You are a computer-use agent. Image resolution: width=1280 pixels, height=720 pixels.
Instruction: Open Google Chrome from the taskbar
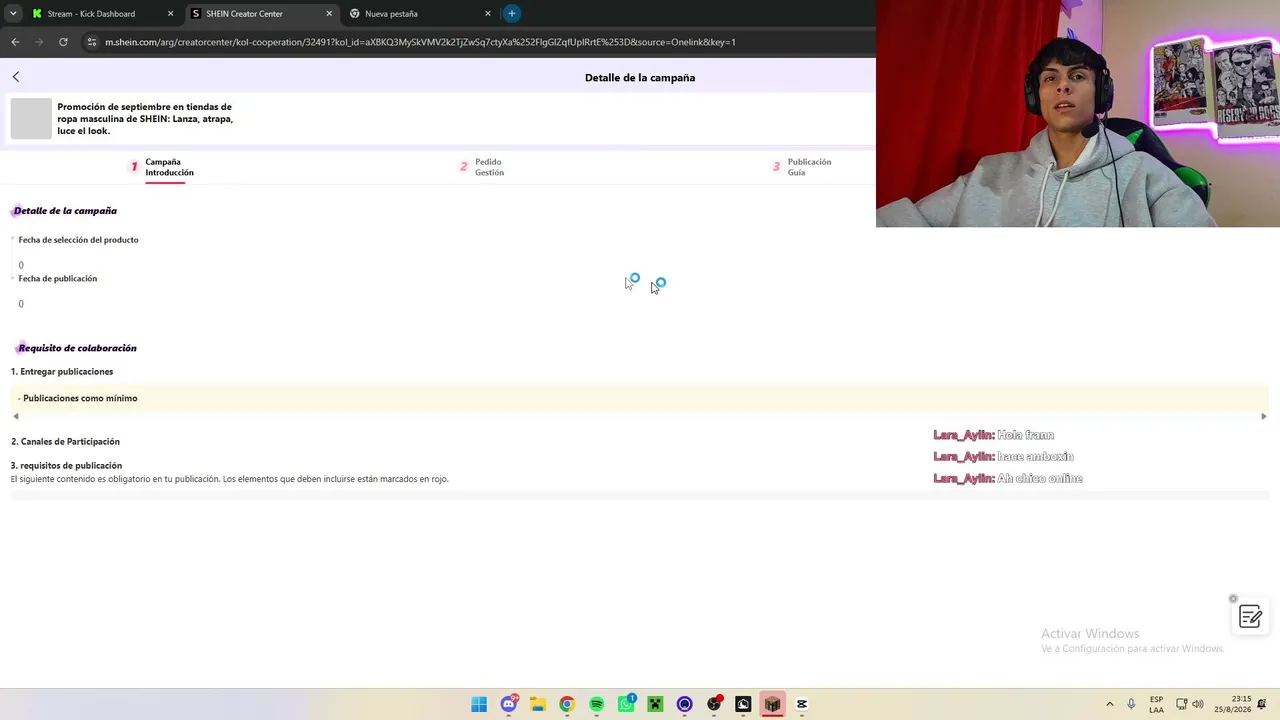point(567,704)
